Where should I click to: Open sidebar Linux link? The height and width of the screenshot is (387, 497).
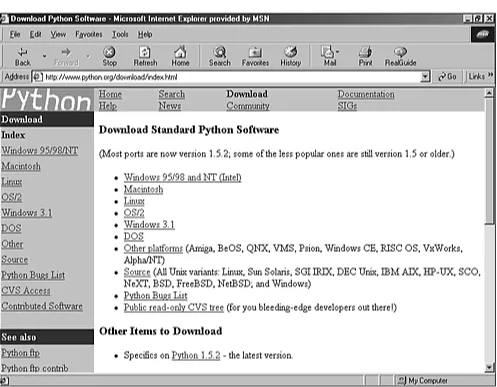[x=12, y=182]
